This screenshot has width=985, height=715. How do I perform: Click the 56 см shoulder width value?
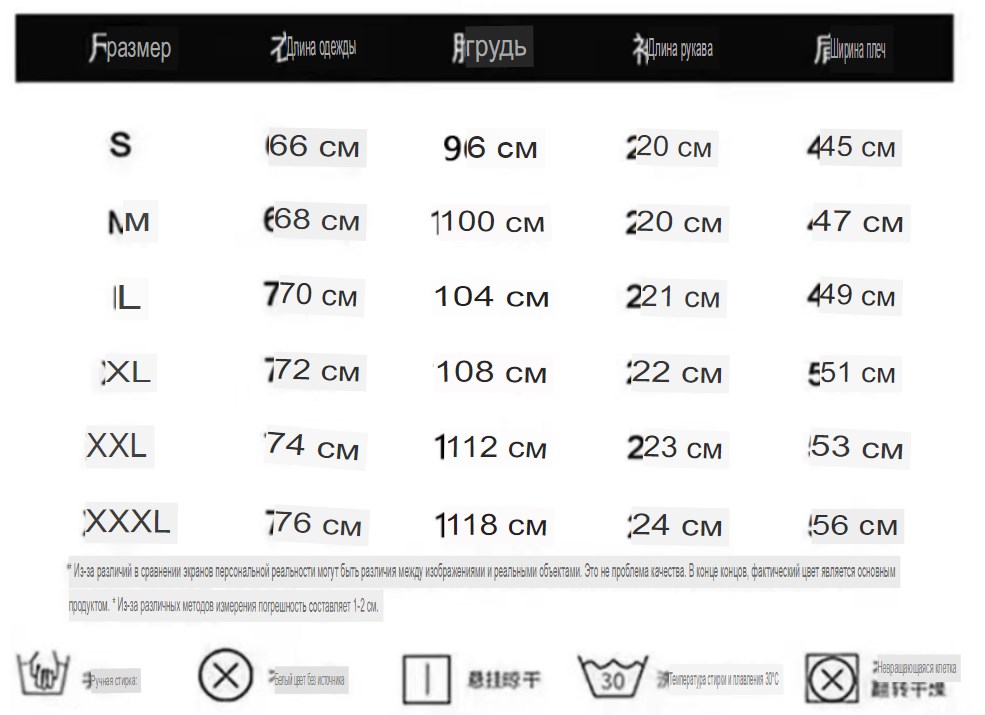tap(854, 525)
